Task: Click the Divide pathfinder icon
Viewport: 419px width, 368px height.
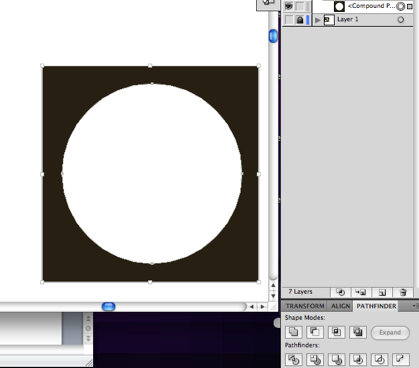Action: [x=294, y=359]
